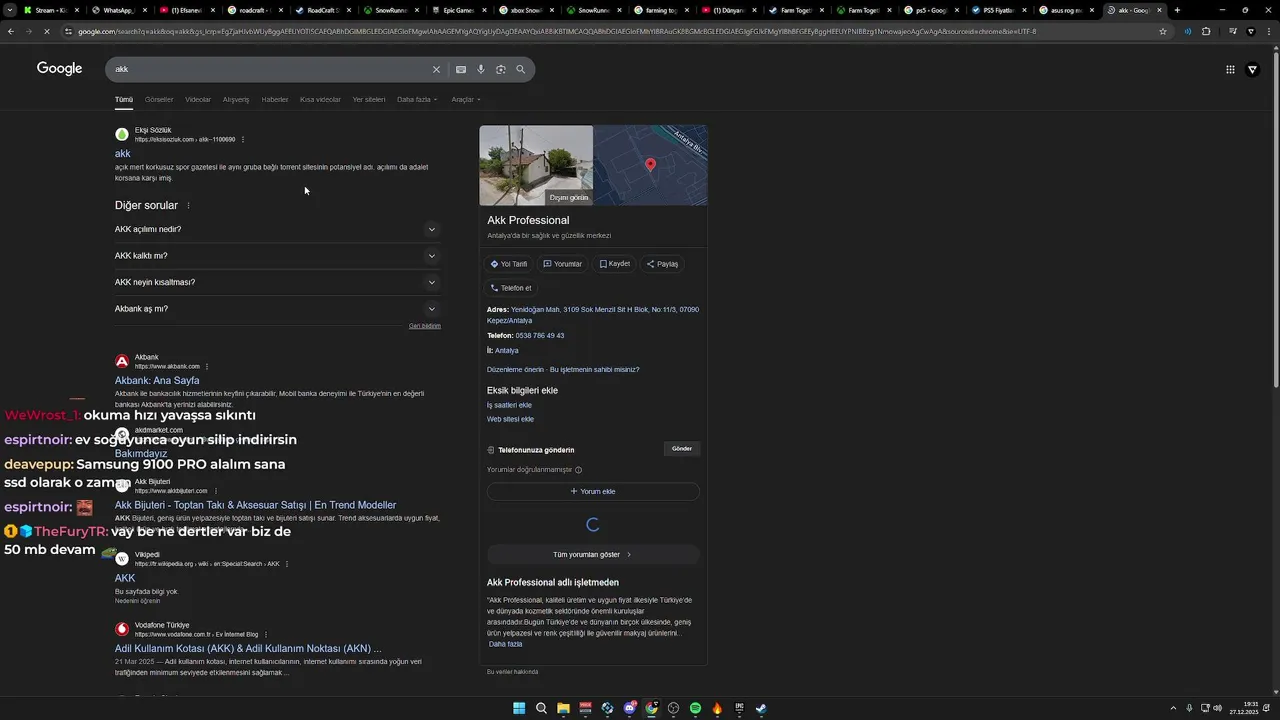The height and width of the screenshot is (720, 1280).
Task: Expand 'Daha fazla' in business description
Action: tap(505, 644)
